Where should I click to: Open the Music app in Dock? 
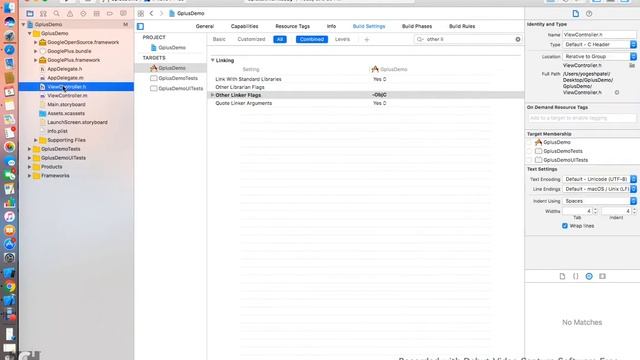pyautogui.click(x=10, y=216)
